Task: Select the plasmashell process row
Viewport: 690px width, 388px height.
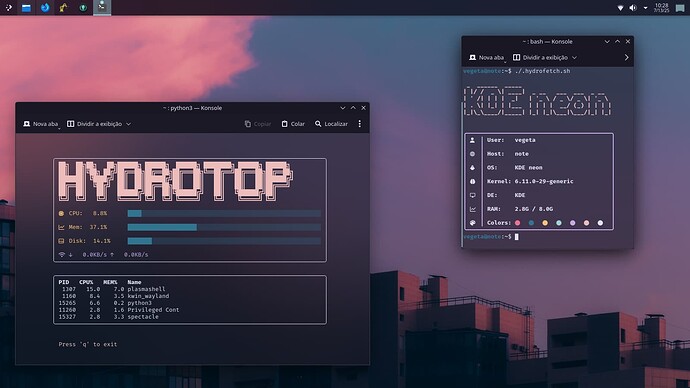Action: tap(112, 289)
